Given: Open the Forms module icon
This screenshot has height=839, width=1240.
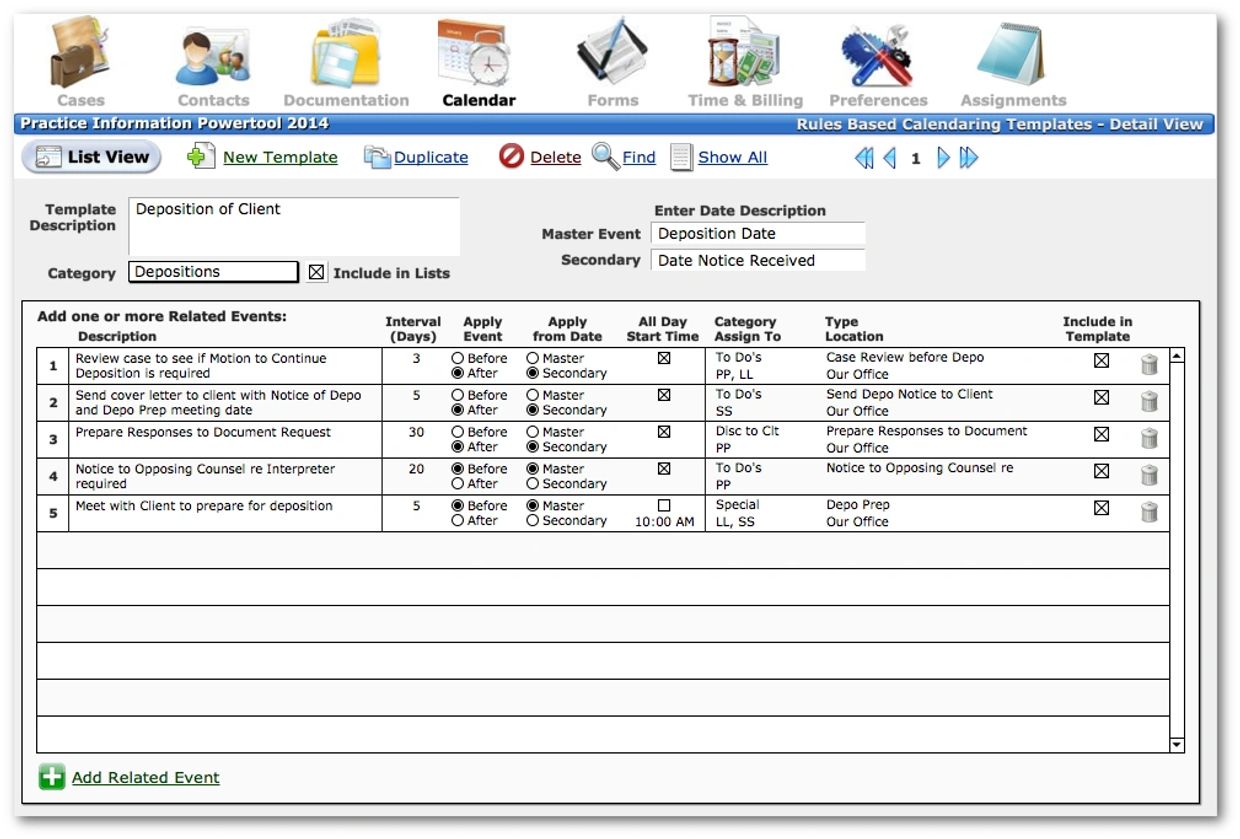Looking at the screenshot, I should [612, 55].
